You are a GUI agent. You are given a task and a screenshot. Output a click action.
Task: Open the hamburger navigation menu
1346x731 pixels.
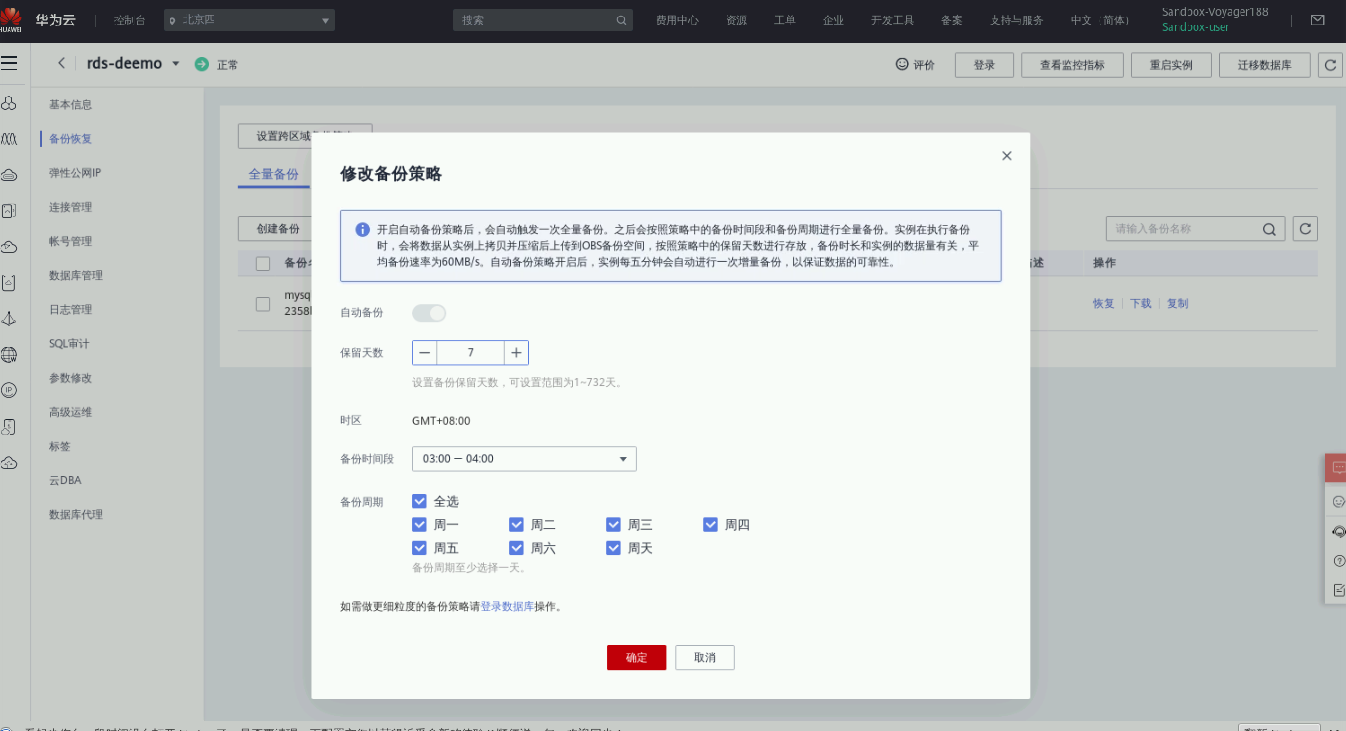click(9, 63)
